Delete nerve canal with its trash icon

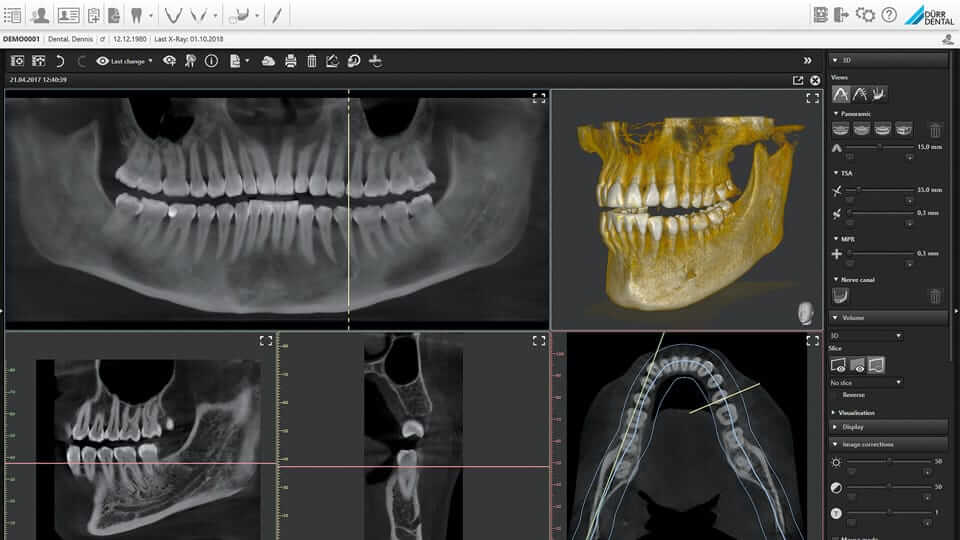click(x=935, y=296)
